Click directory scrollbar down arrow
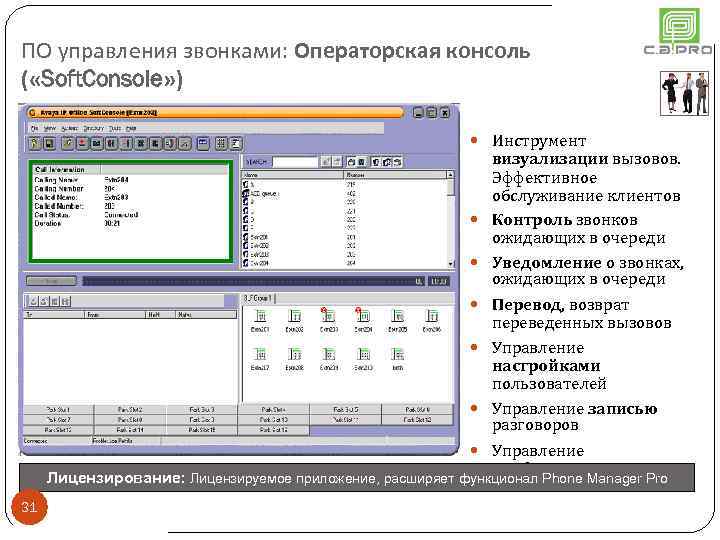This screenshot has height=540, width=720. (451, 264)
